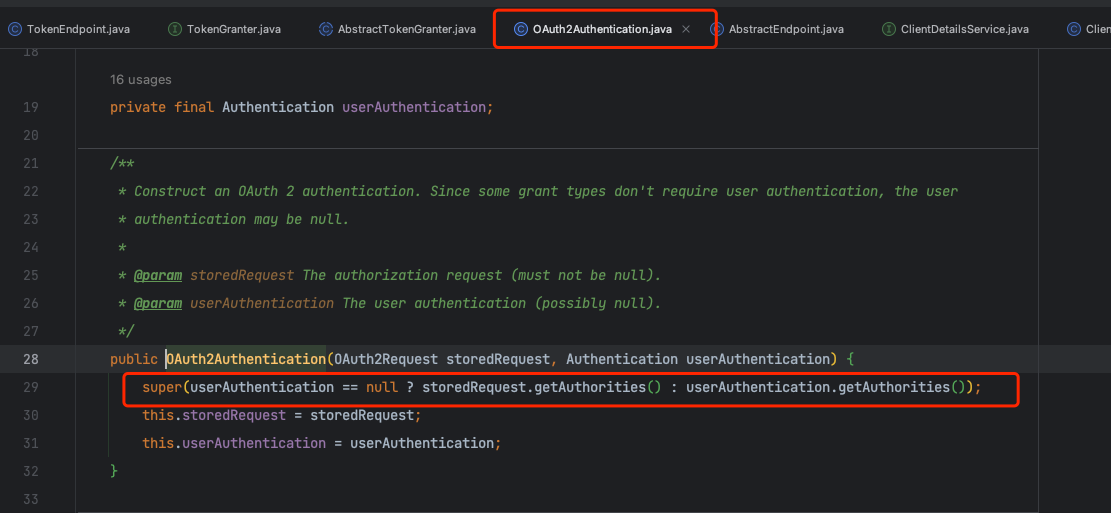Click the super call on line 29
This screenshot has height=513, width=1111.
[161, 387]
